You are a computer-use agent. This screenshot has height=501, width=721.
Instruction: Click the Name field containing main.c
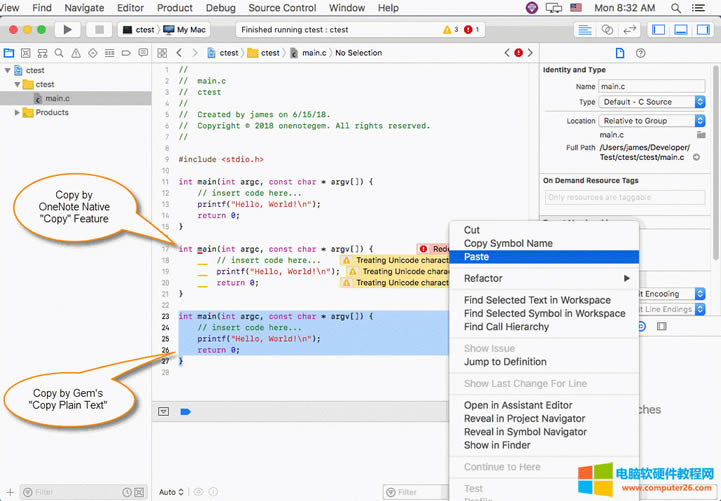coord(652,87)
